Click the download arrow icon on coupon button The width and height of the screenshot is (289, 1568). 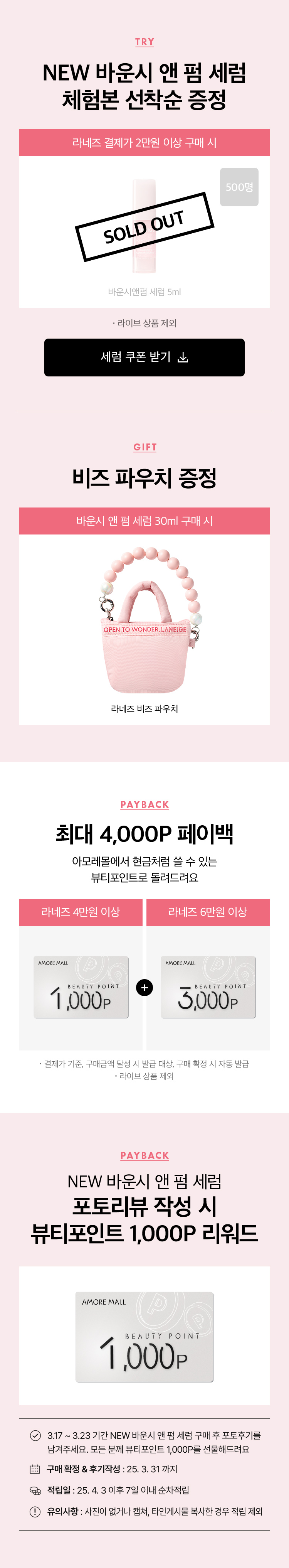[x=183, y=357]
